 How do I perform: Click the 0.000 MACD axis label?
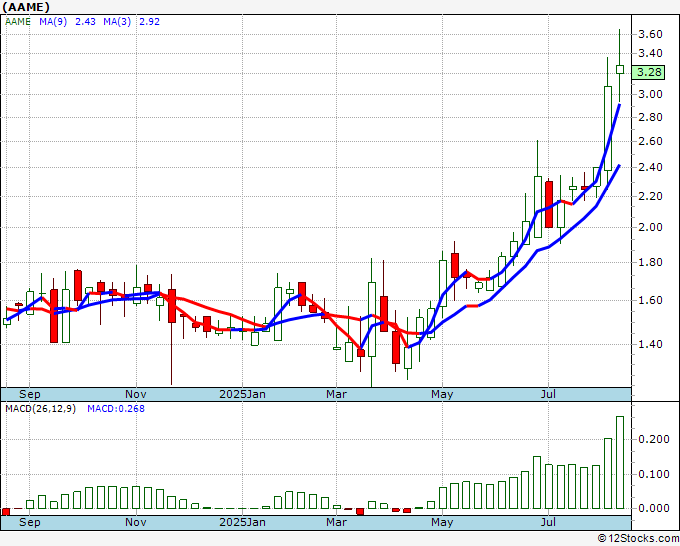(654, 508)
